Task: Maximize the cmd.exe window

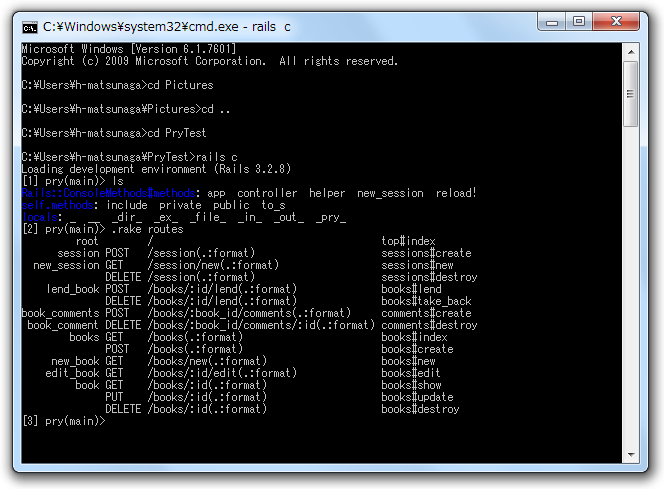Action: 579,21
